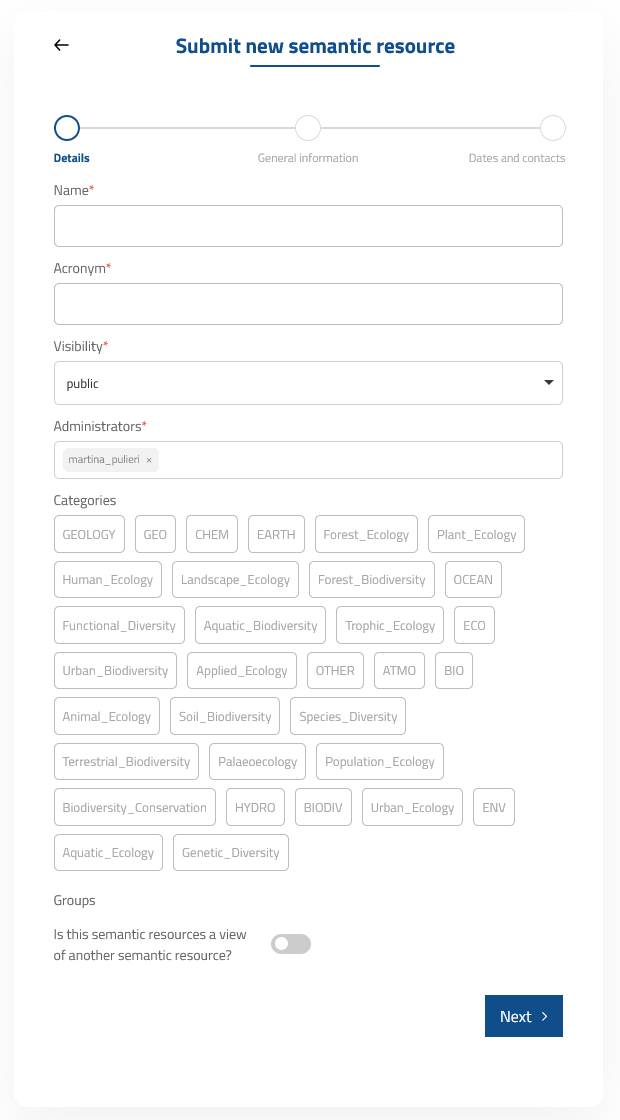Enable the view of another semantic resource toggle
620x1120 pixels.
(290, 943)
